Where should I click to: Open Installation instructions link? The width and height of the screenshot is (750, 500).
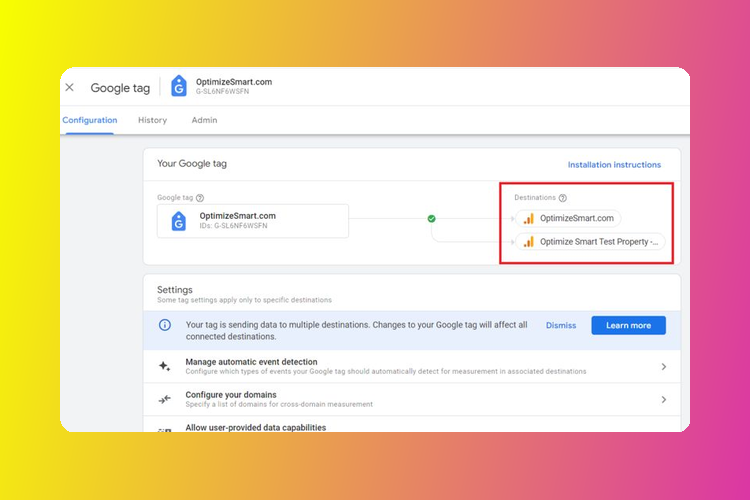pyautogui.click(x=614, y=165)
